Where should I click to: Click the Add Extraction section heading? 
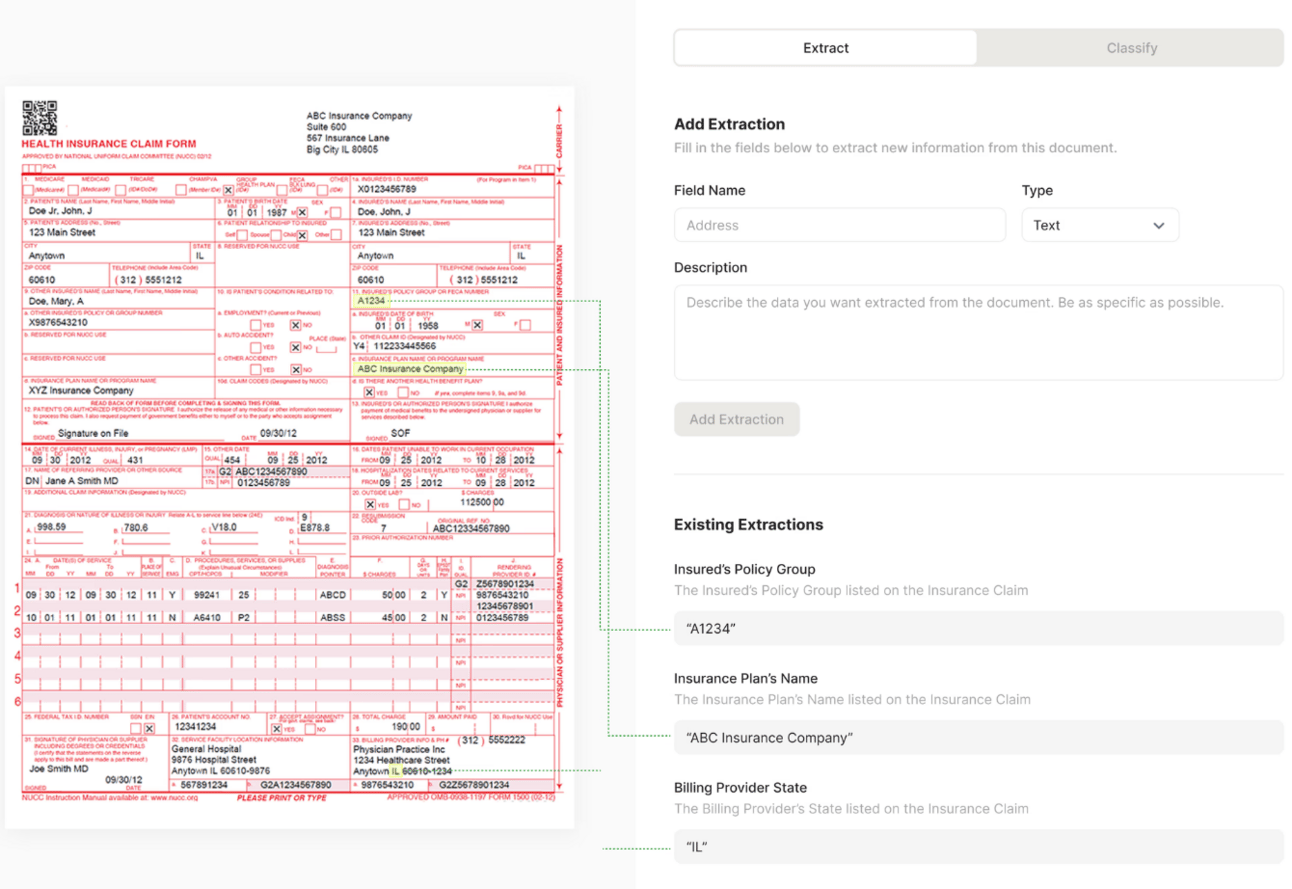click(x=729, y=125)
